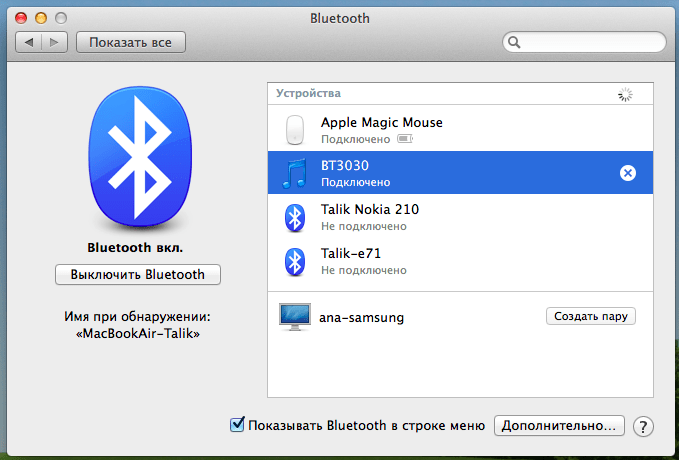This screenshot has width=679, height=460.
Task: Click the Bluetooth вкл. status label
Action: click(135, 248)
